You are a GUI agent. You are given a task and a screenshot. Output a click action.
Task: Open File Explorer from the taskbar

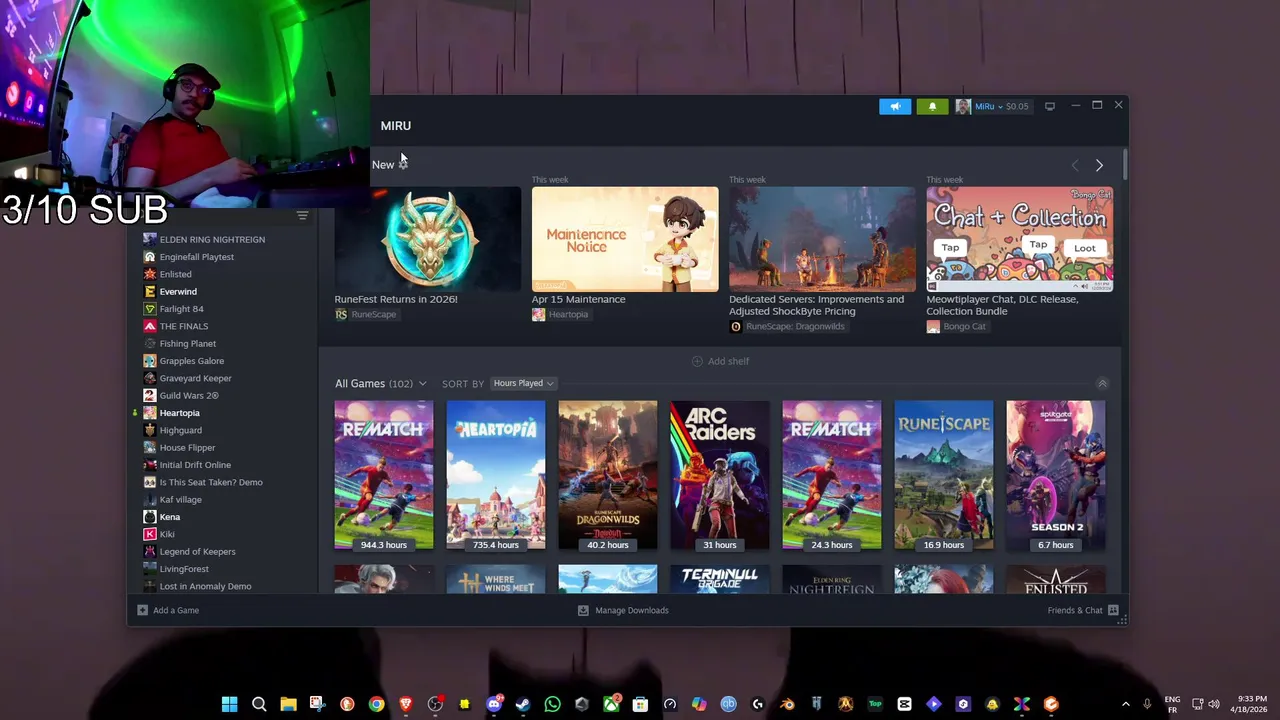(288, 704)
